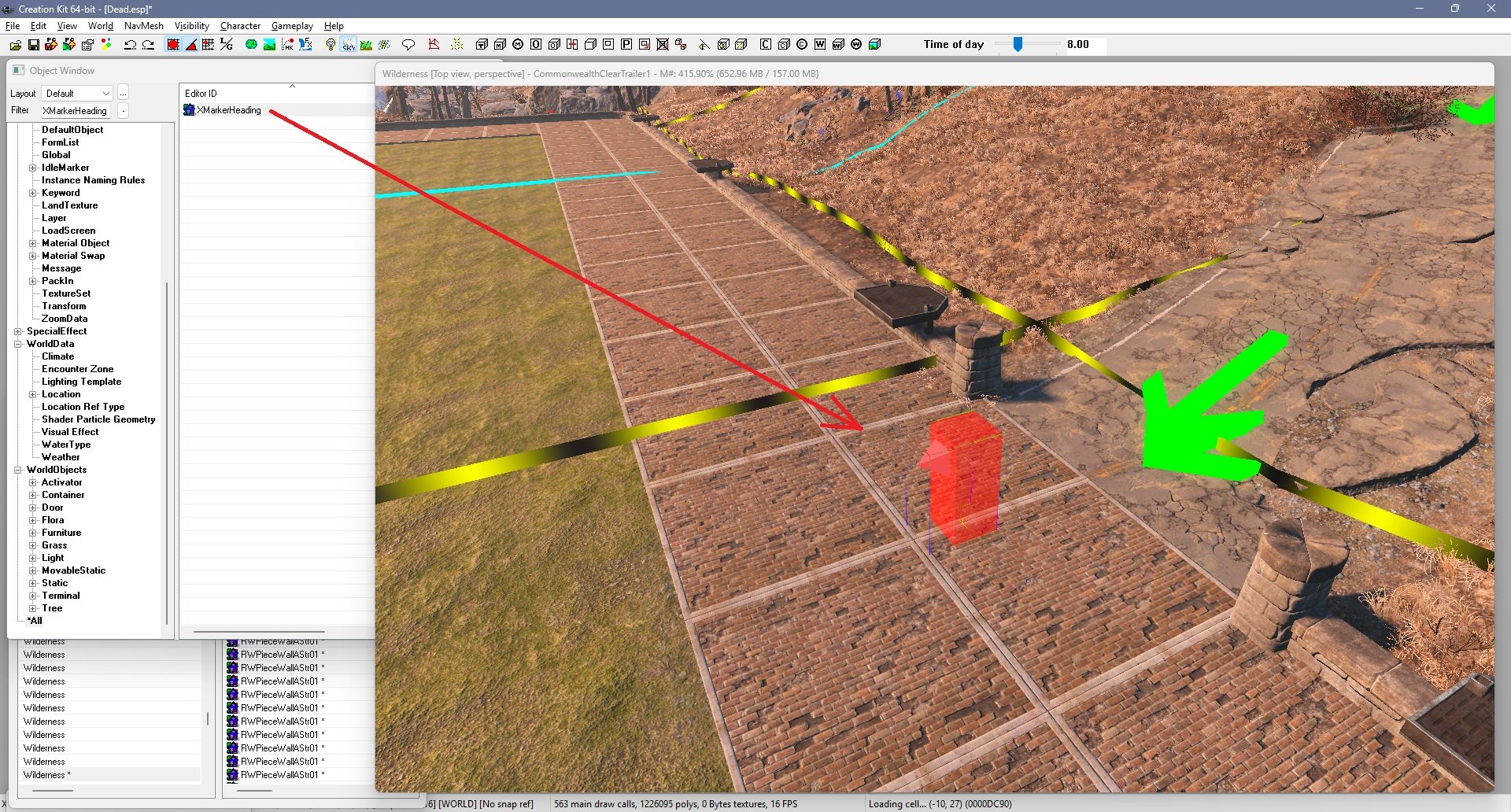Open the World menu

[x=101, y=26]
